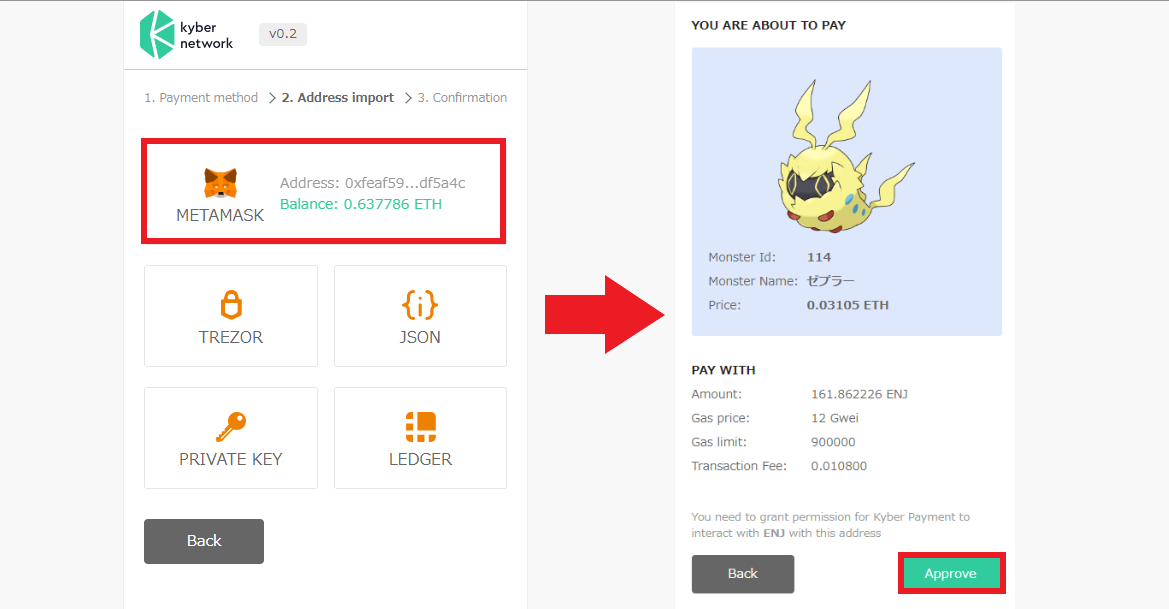1169x609 pixels.
Task: Click Balance 0.637786 ETH text
Action: [361, 204]
